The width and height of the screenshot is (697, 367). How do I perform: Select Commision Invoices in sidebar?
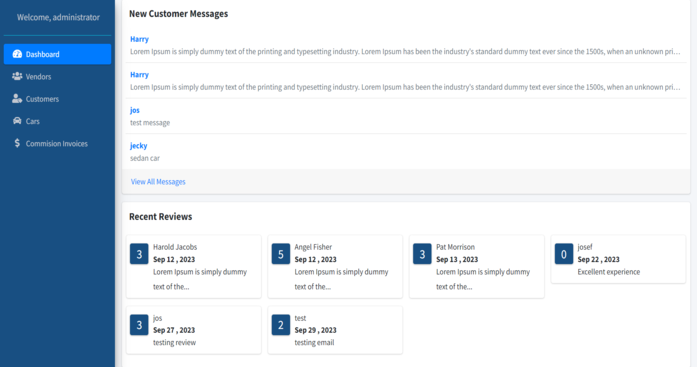point(57,143)
